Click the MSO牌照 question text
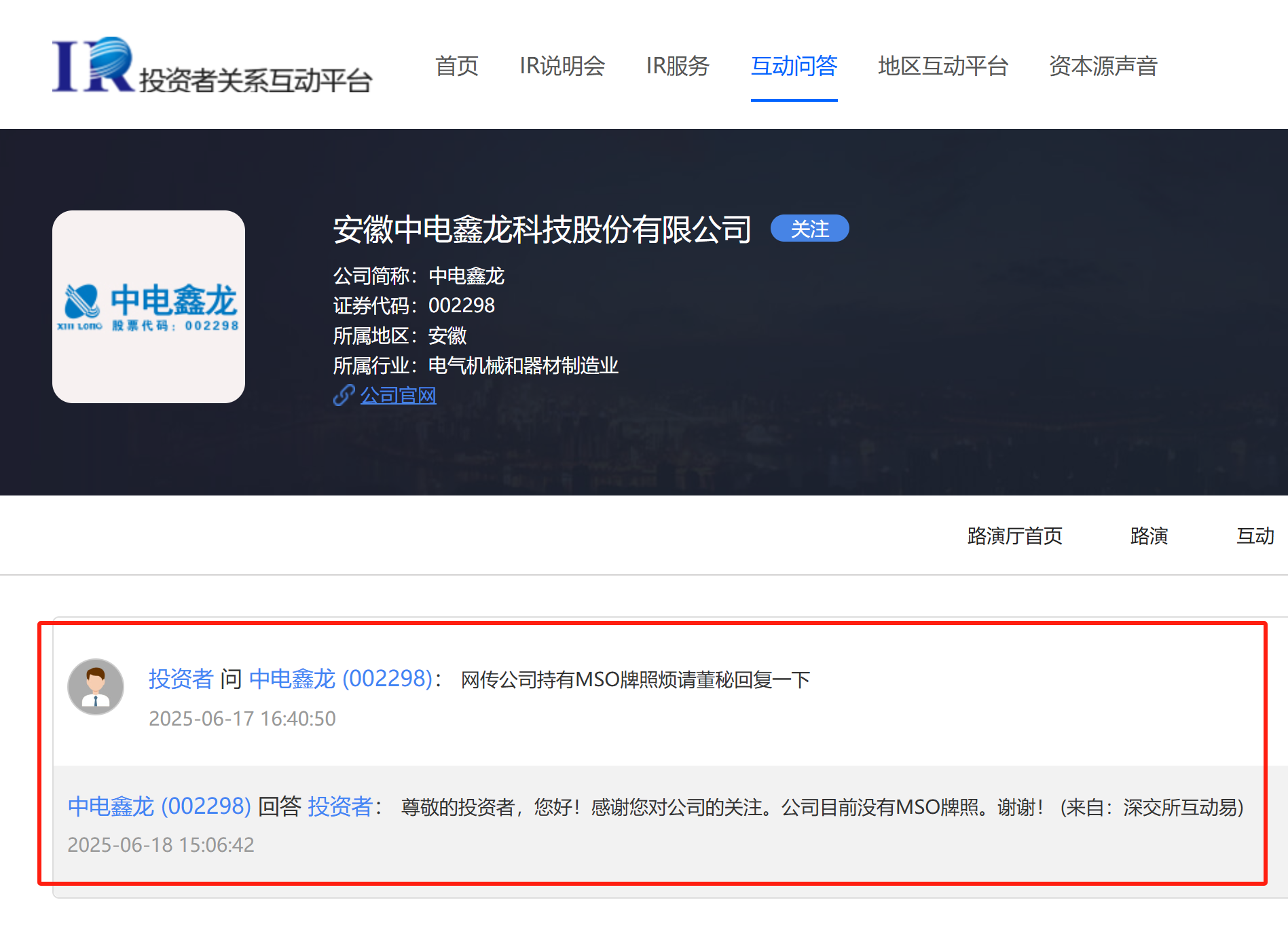The image size is (1288, 936). click(635, 679)
